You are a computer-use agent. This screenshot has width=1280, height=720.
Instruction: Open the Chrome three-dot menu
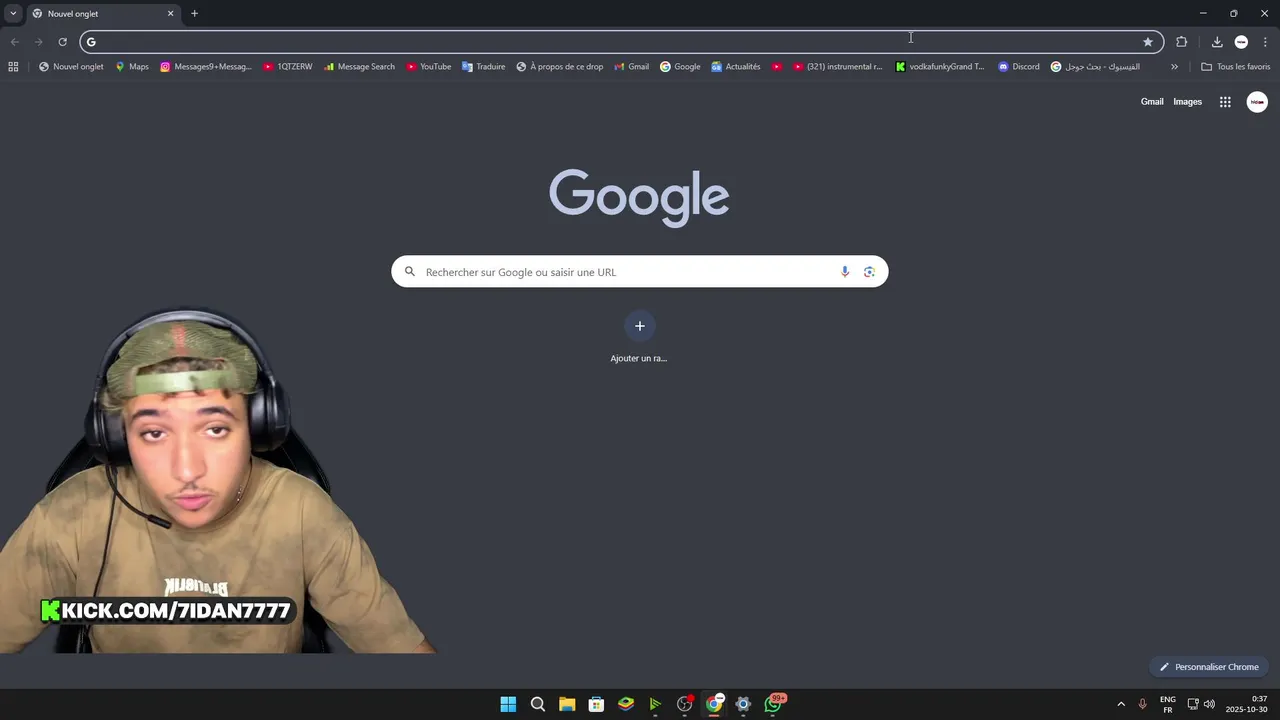click(x=1265, y=42)
